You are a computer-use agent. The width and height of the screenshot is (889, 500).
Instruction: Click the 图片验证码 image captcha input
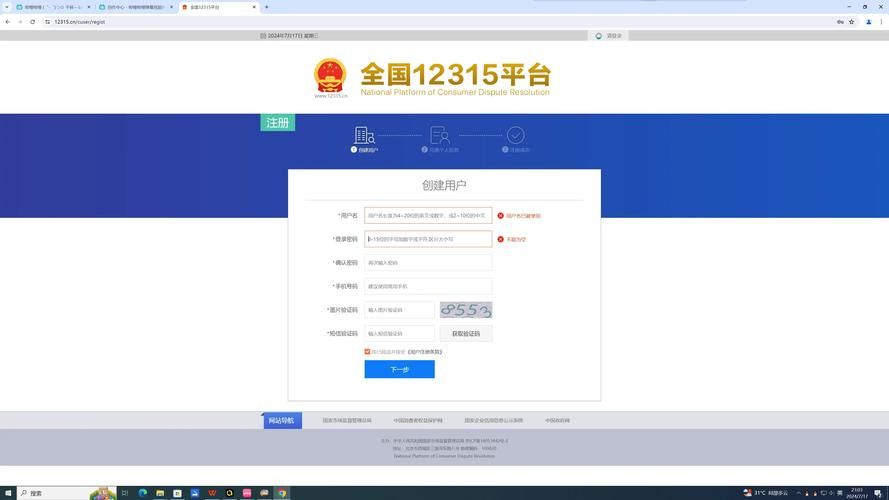point(399,310)
